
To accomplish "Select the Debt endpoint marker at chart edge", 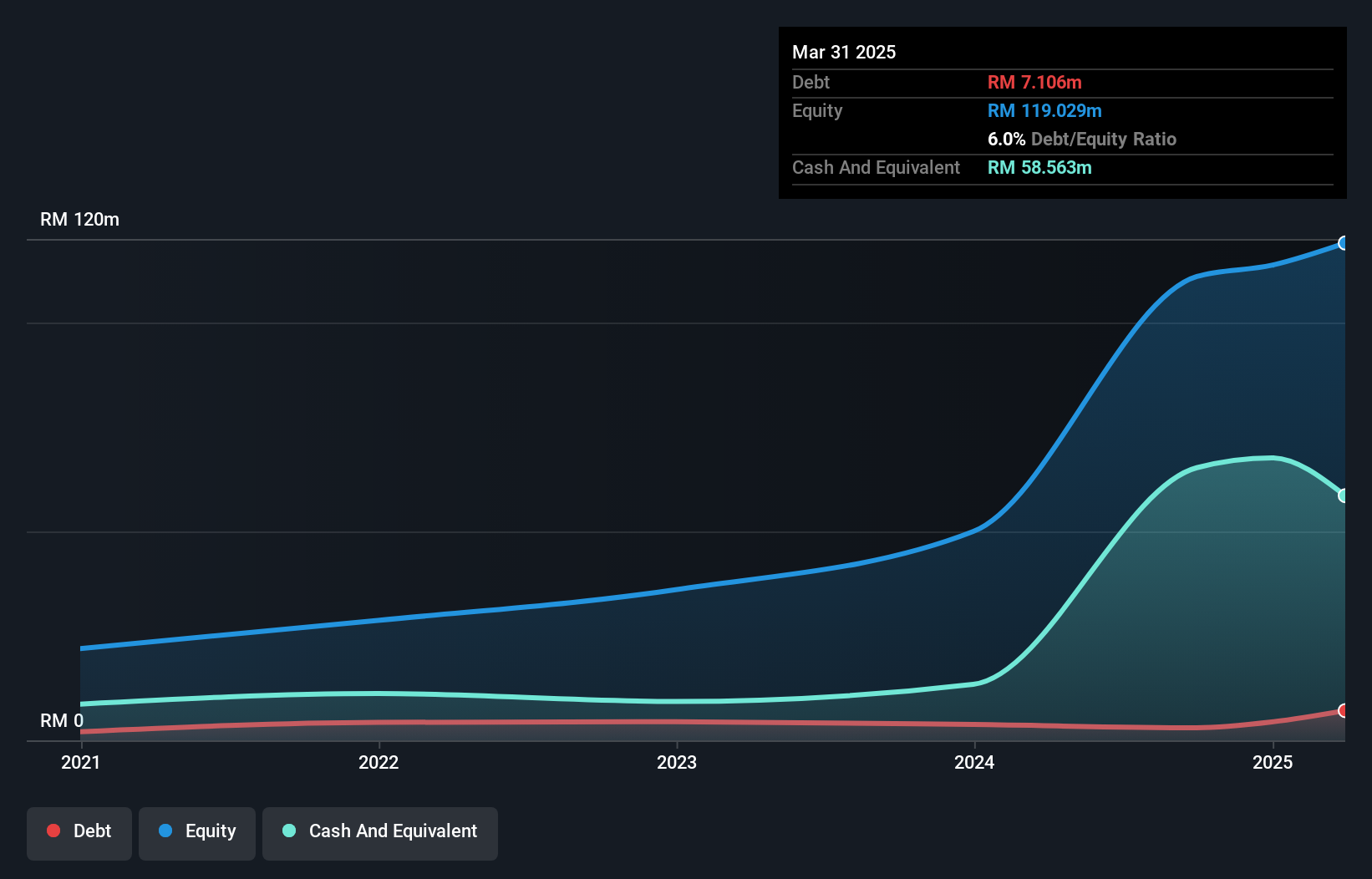I will pyautogui.click(x=1344, y=712).
